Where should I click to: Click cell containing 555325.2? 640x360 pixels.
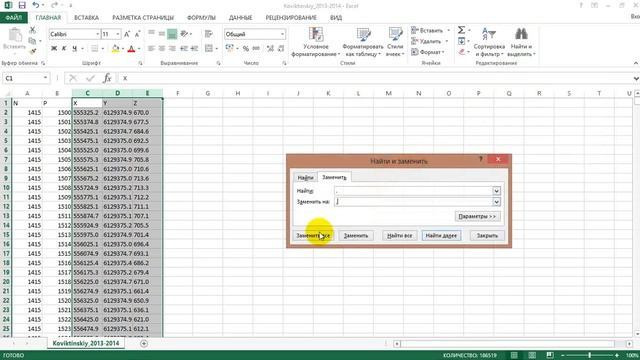point(87,113)
